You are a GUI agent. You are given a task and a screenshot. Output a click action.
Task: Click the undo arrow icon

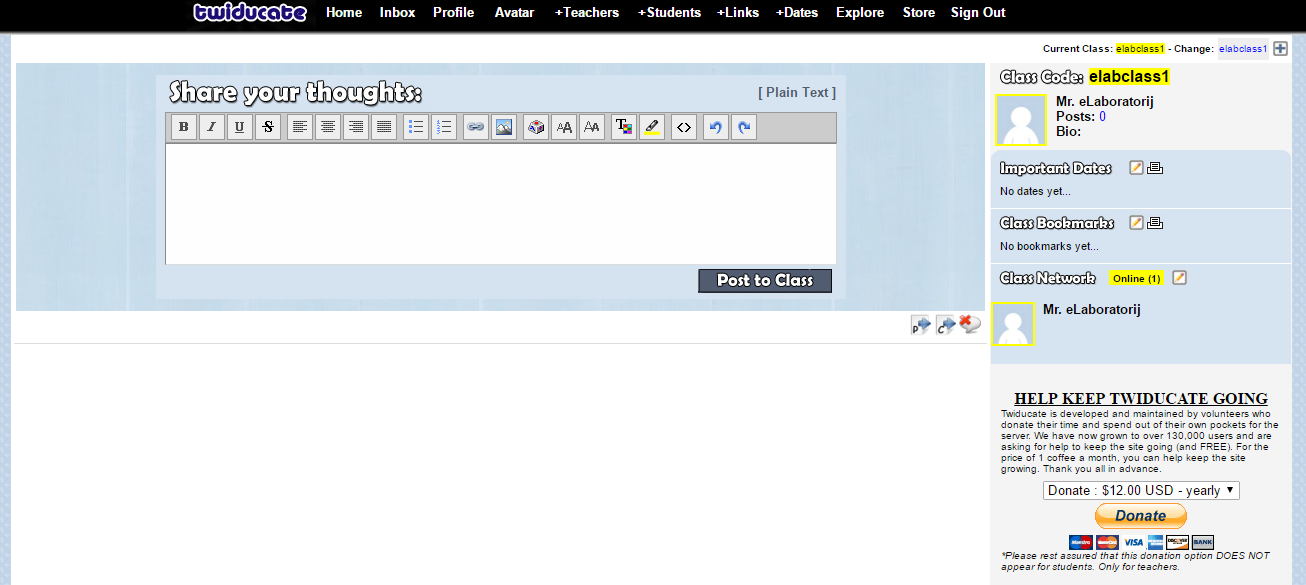click(715, 127)
